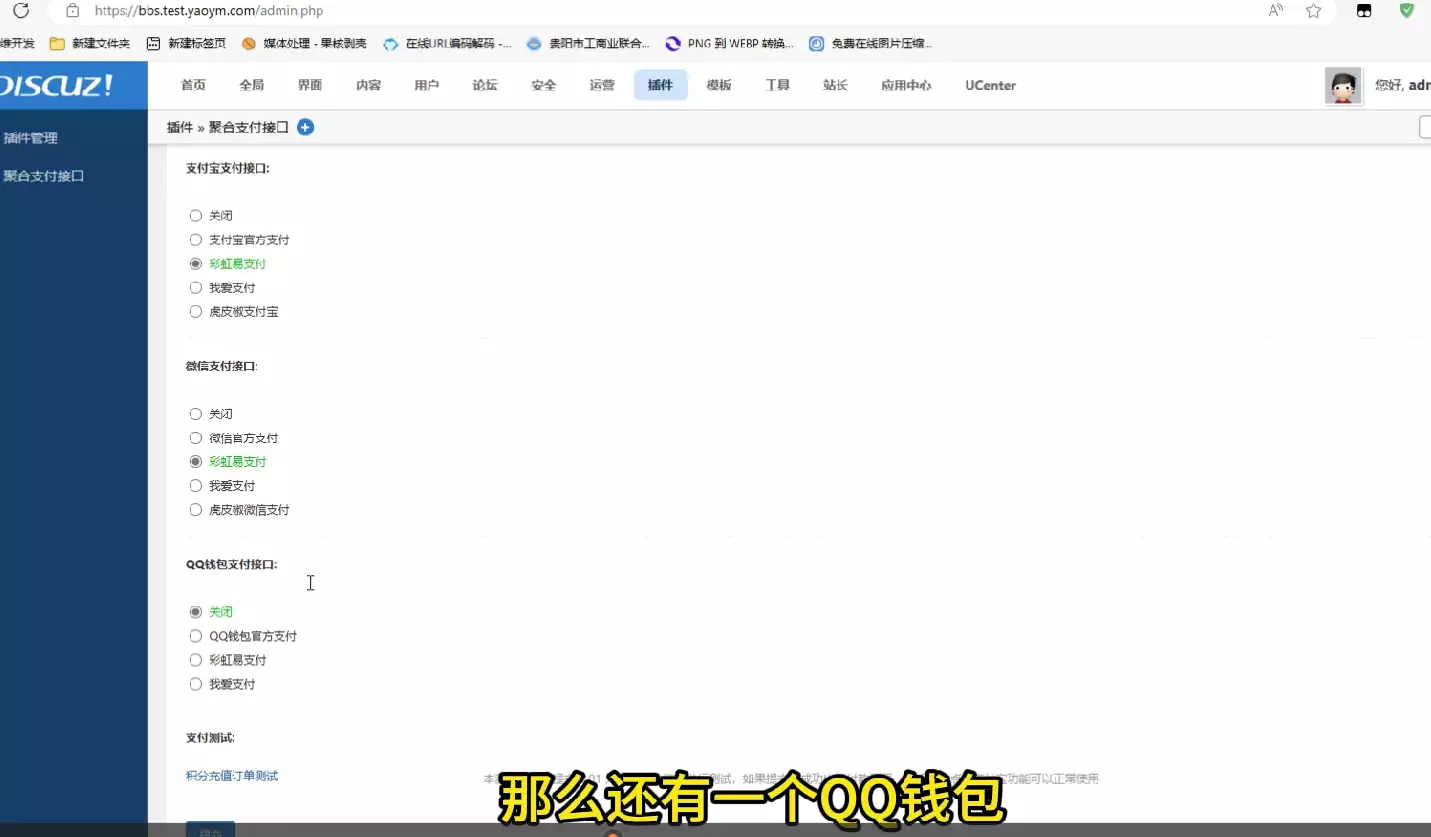
Task: Select 关闭 under 支付宝支付接口
Action: point(196,216)
